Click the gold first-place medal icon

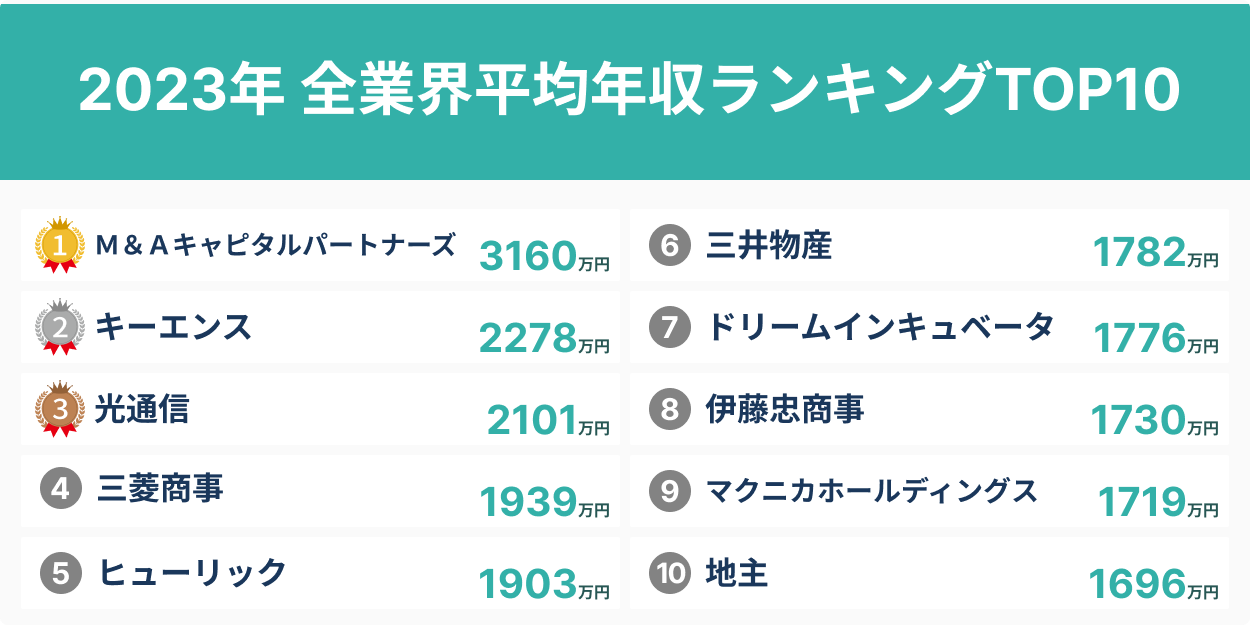(x=59, y=245)
